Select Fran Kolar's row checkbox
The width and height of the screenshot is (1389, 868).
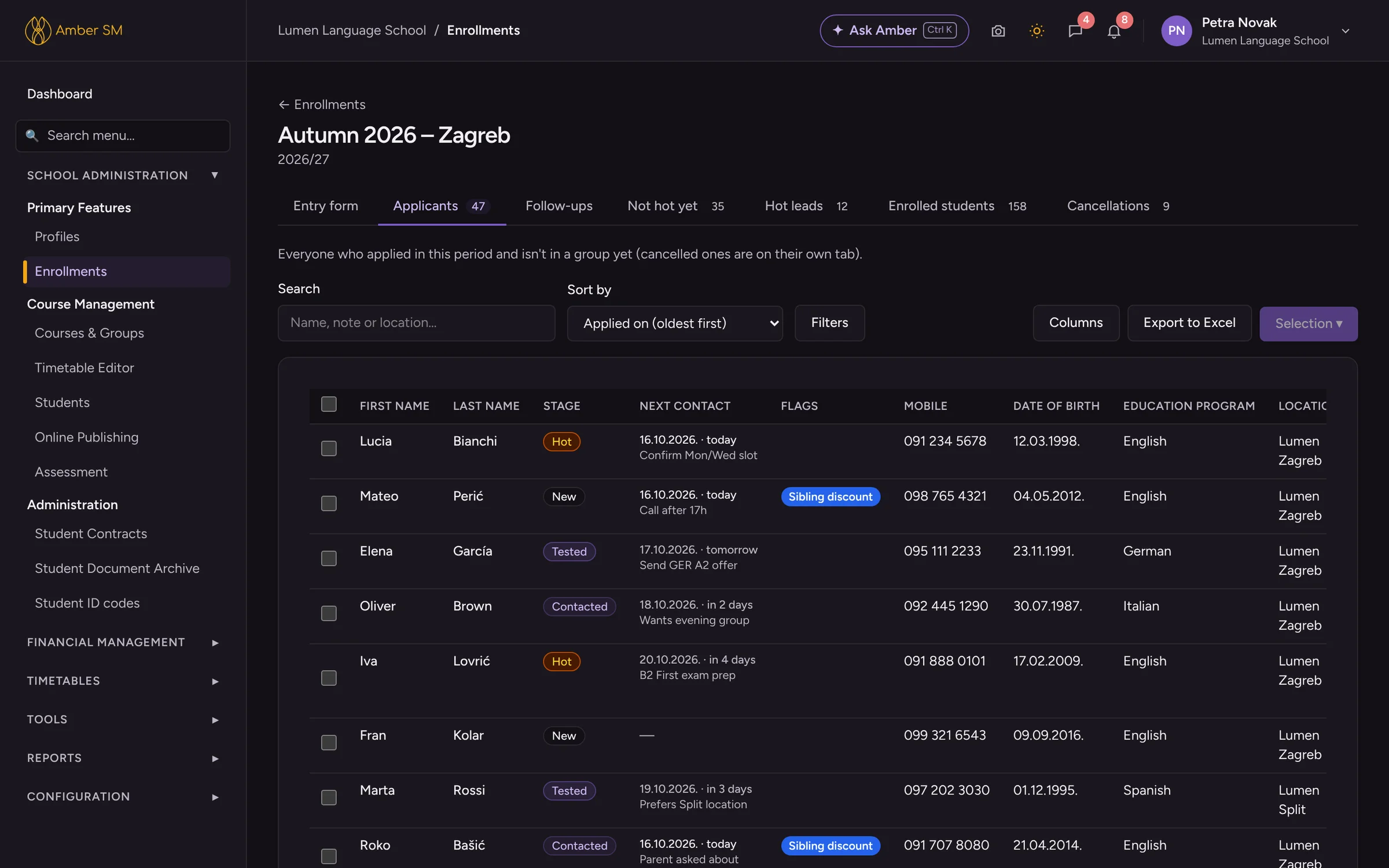point(329,742)
